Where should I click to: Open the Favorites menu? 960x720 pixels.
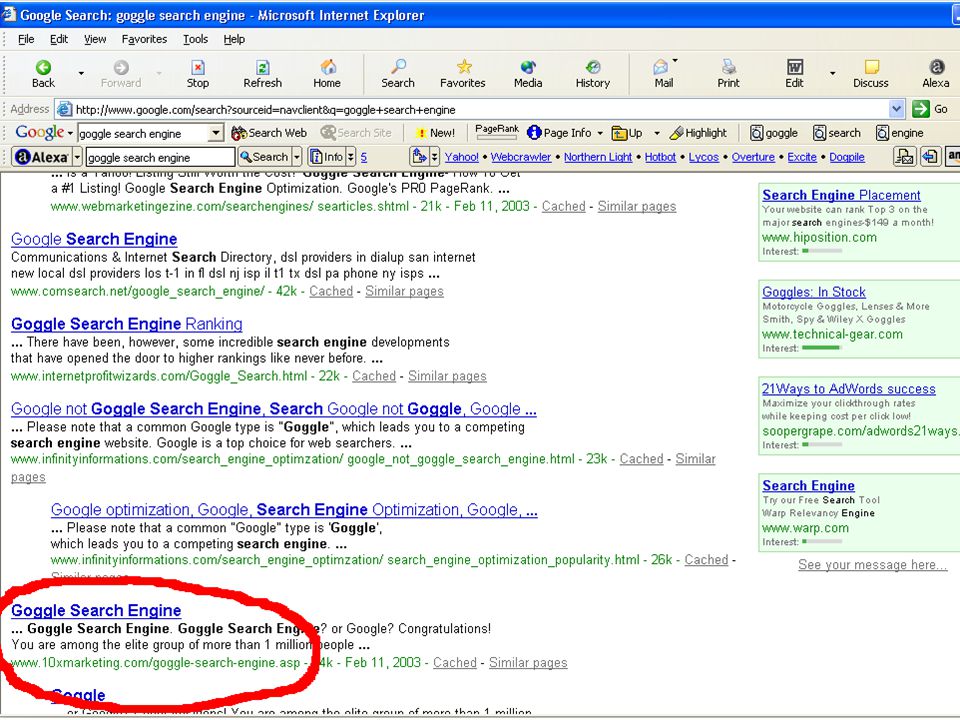pos(144,39)
